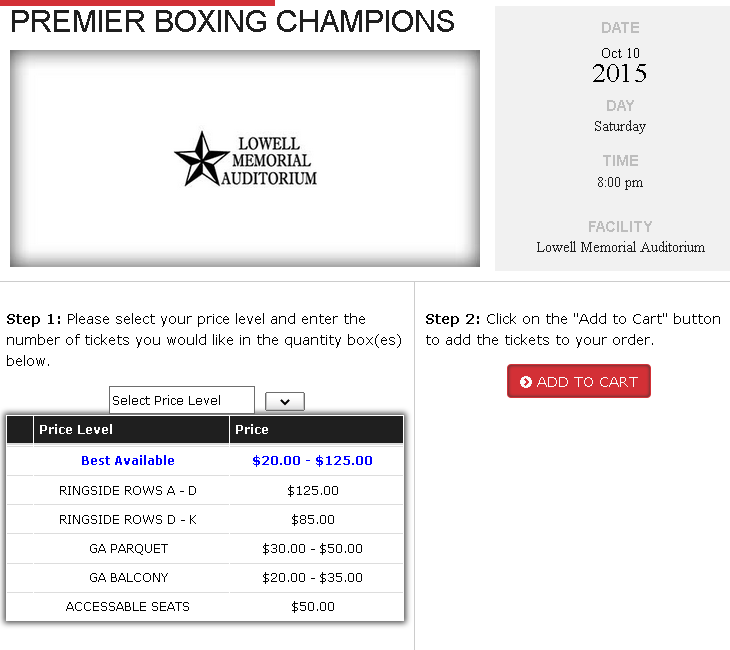Select the Accessable Seats price level

tap(128, 606)
